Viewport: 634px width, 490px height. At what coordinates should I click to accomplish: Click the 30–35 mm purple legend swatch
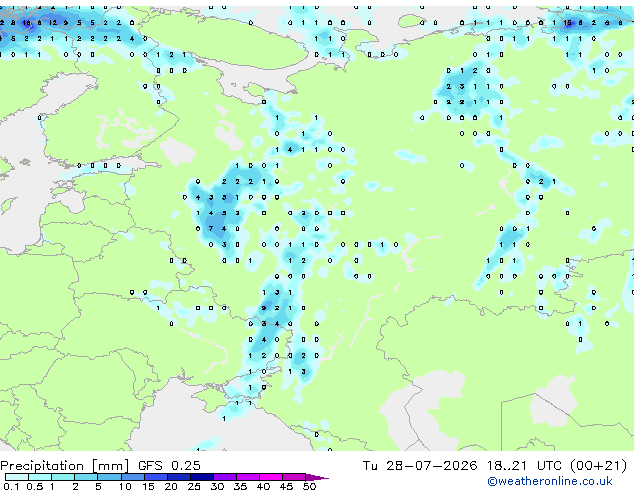point(224,477)
